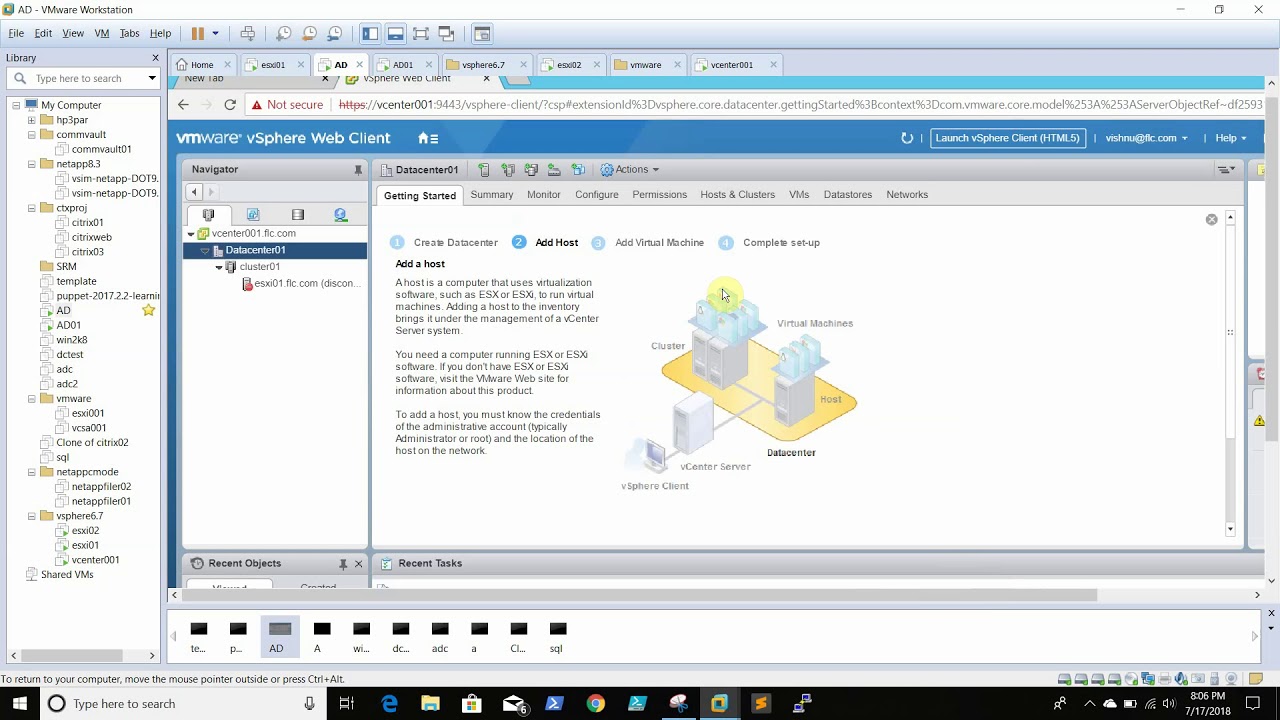Click the horizontal scrollbar below web client
Viewport: 1280px width, 720px height.
click(x=640, y=595)
